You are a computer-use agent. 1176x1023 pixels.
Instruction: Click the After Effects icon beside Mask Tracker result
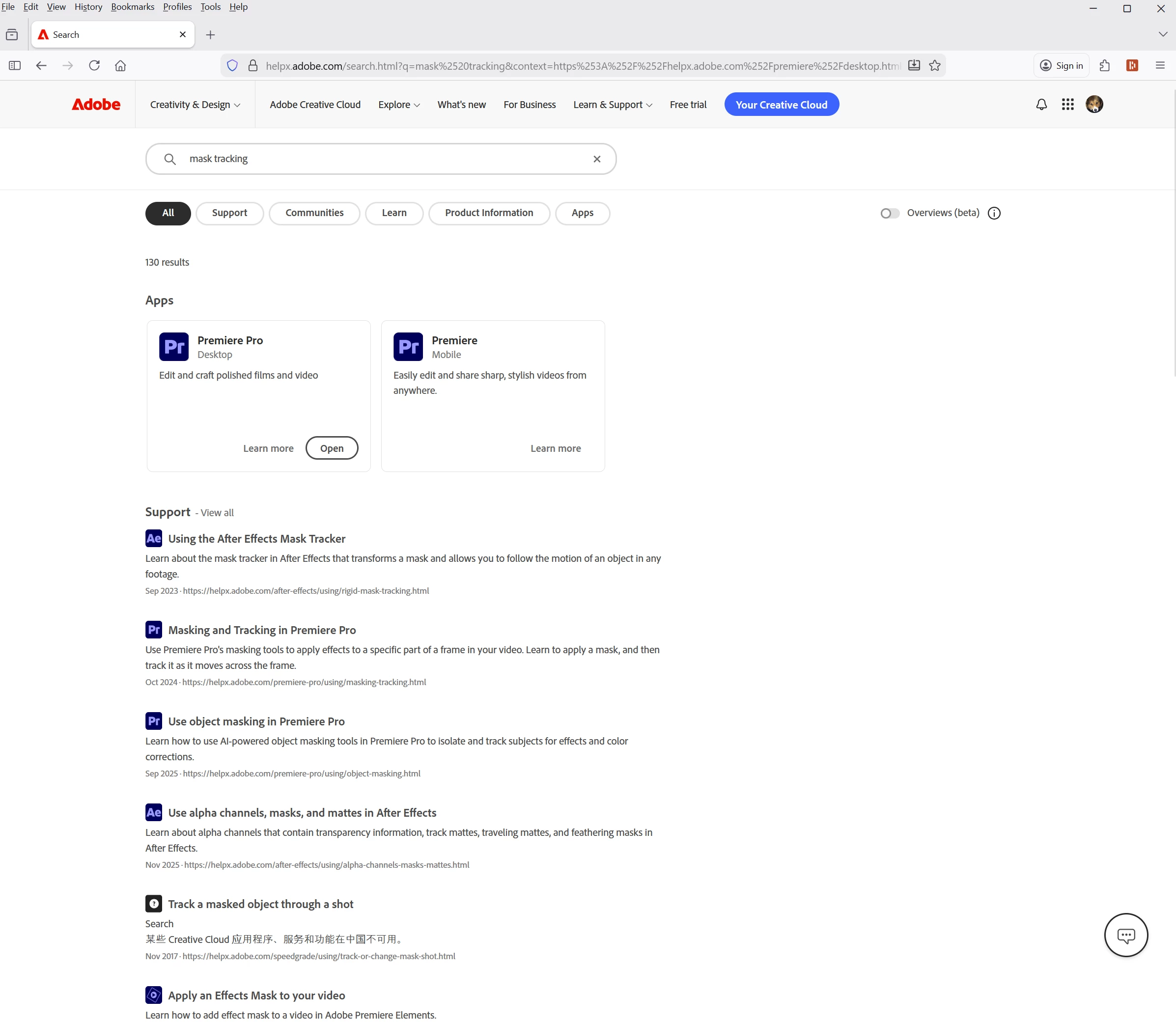coord(154,538)
